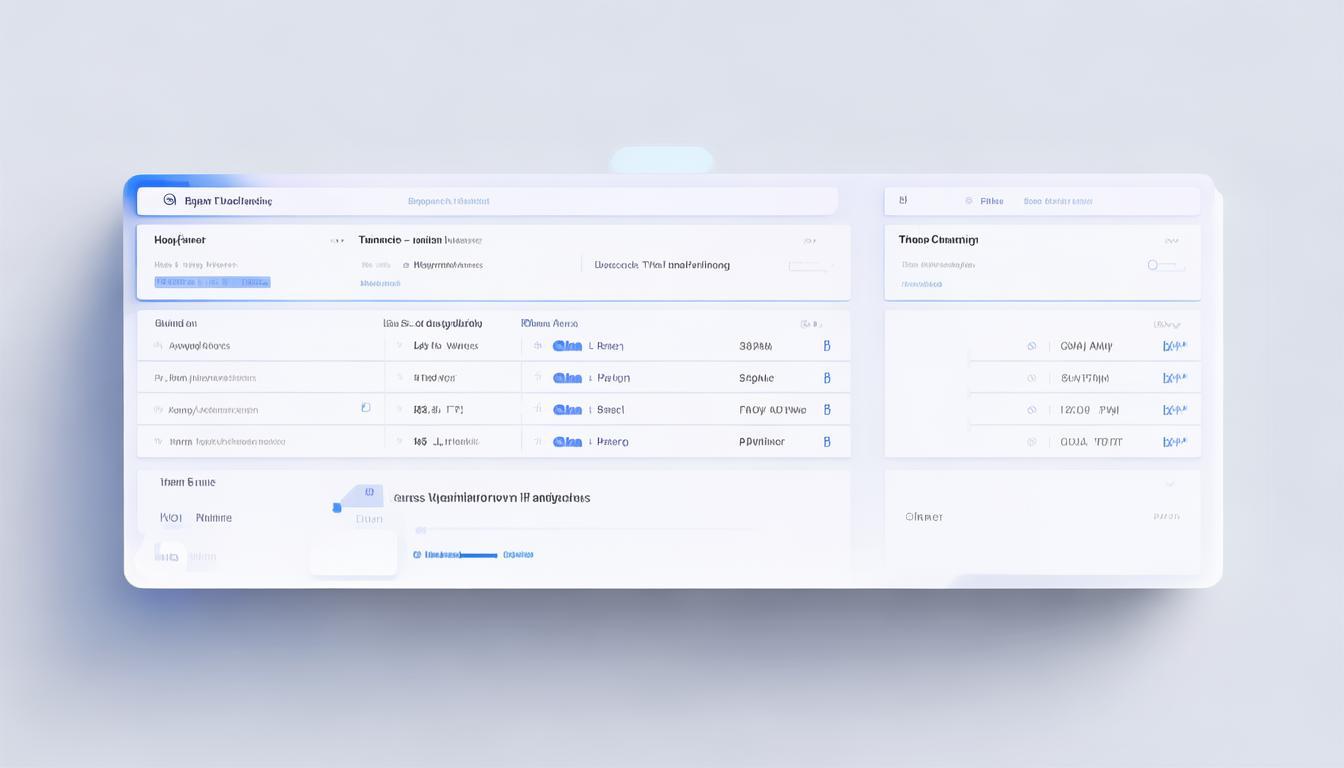Expand the chevron at the top-right of the left top card
Screen dimensions: 1344x768
pyautogui.click(x=809, y=241)
